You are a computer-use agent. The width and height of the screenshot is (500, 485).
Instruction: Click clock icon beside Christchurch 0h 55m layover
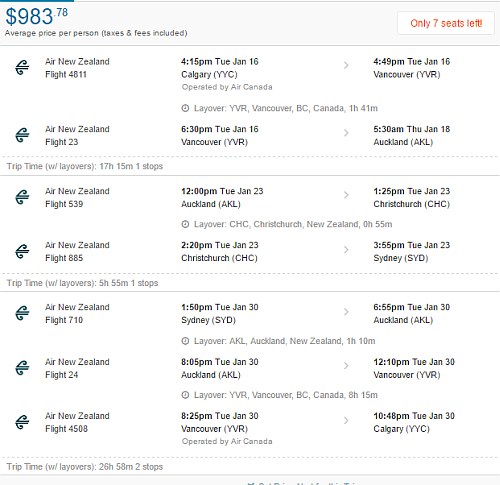pos(185,224)
